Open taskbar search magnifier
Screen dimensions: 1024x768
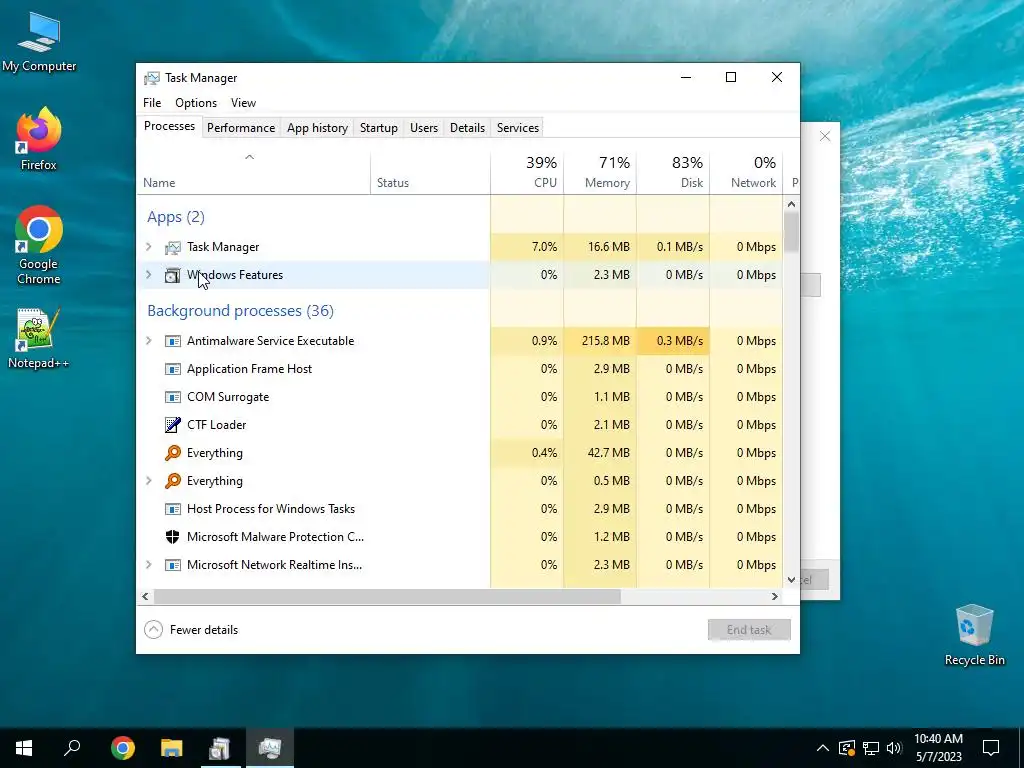click(72, 748)
